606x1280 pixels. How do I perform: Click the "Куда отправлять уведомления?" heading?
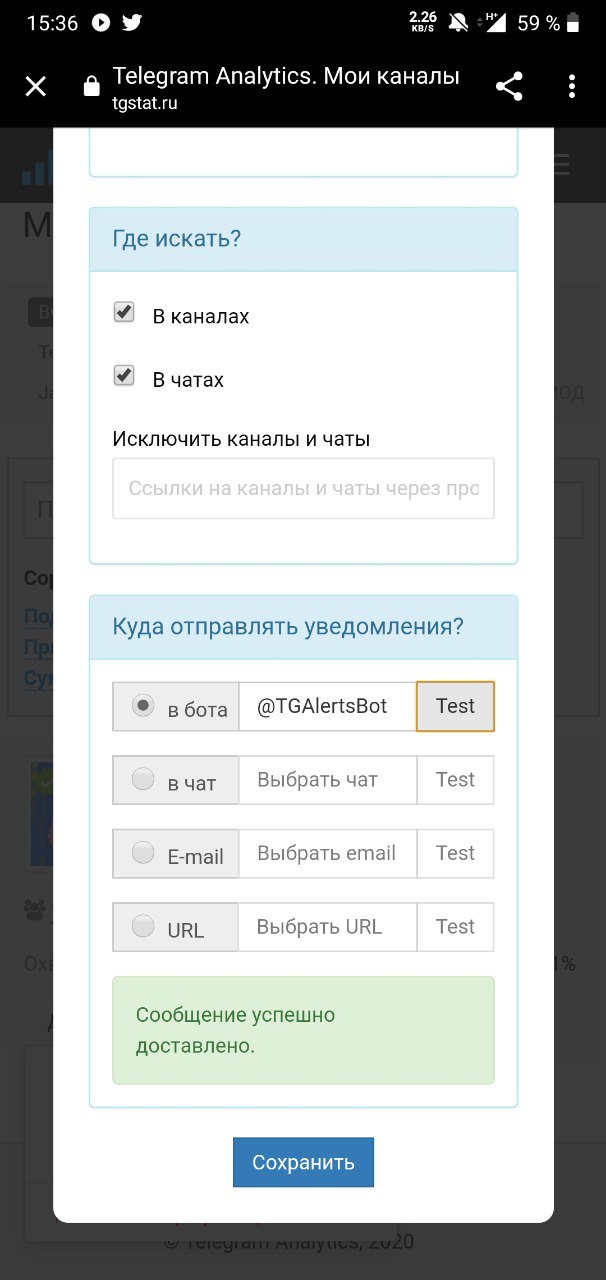coord(288,627)
